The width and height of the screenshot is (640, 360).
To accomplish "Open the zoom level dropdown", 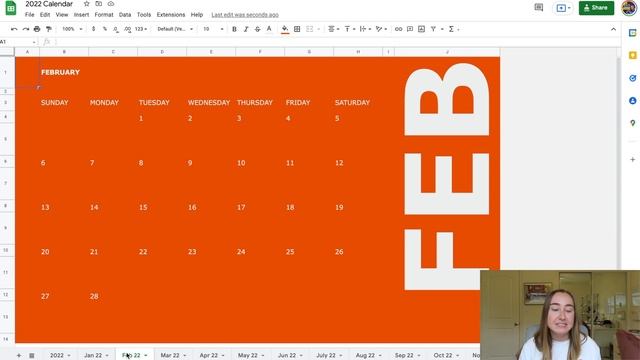I will (72, 29).
